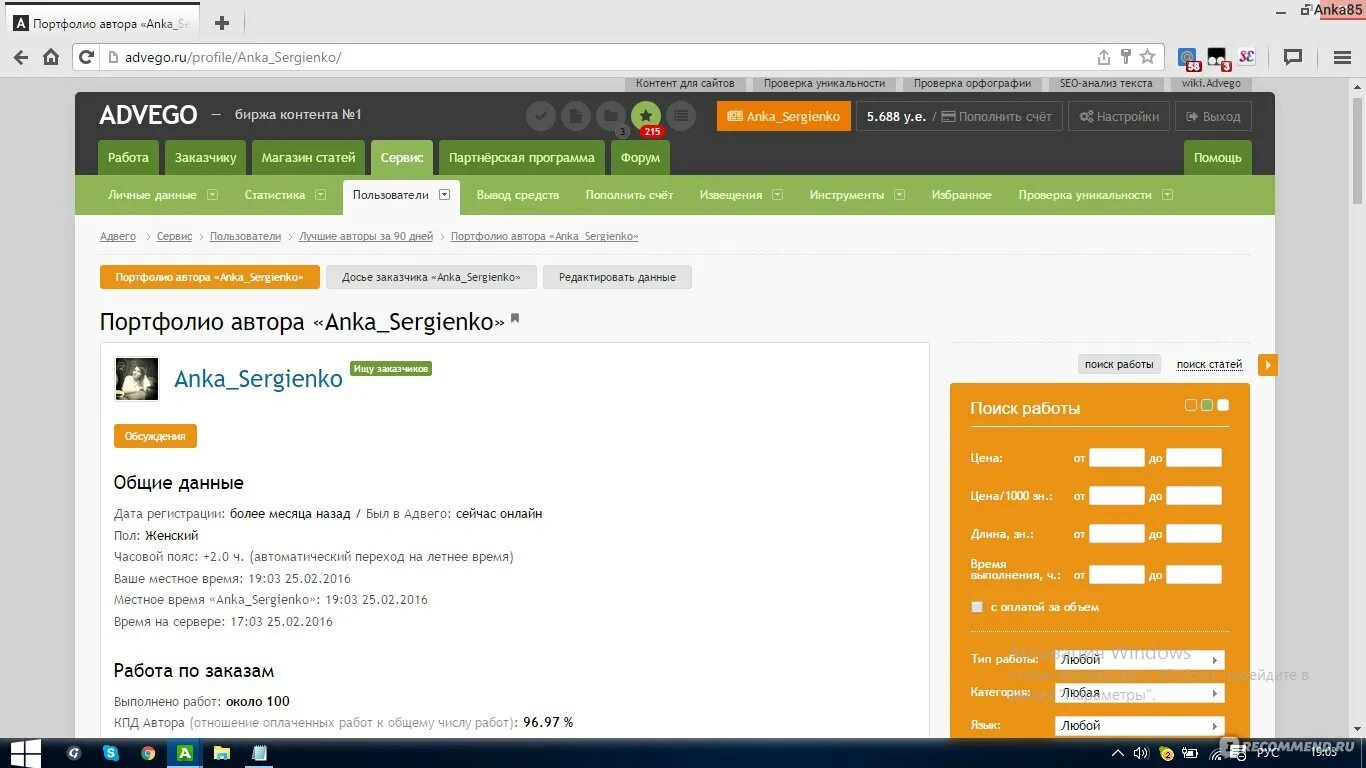The width and height of the screenshot is (1366, 768).
Task: Click Редактировать данные button
Action: (617, 277)
